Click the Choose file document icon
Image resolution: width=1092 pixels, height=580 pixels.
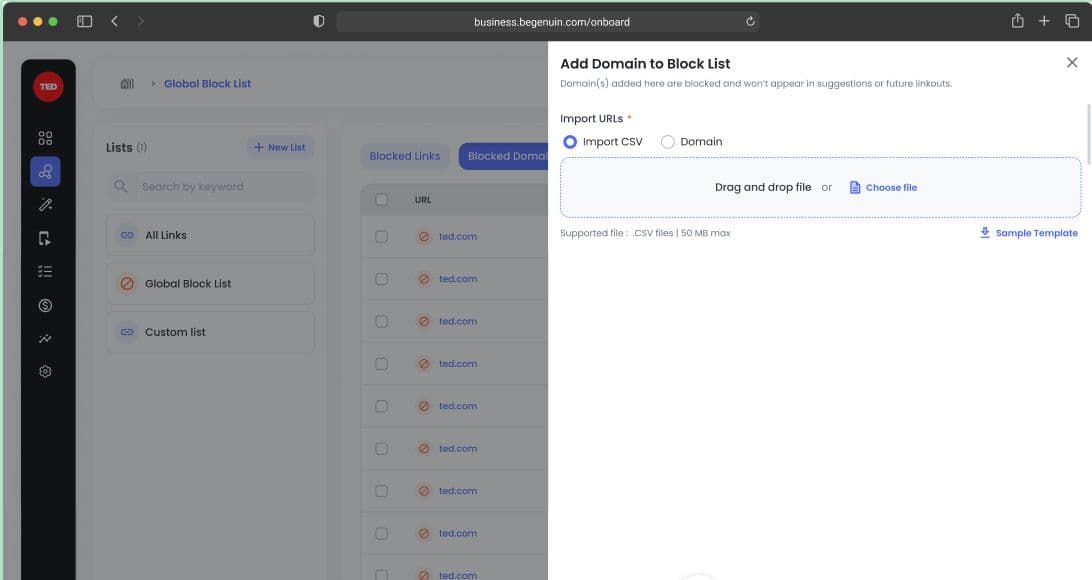coord(855,187)
